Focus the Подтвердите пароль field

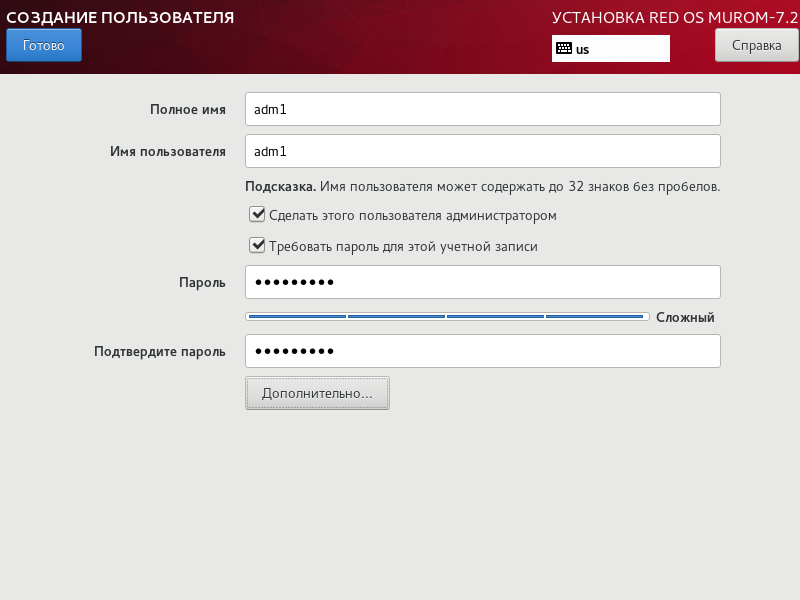tap(482, 351)
